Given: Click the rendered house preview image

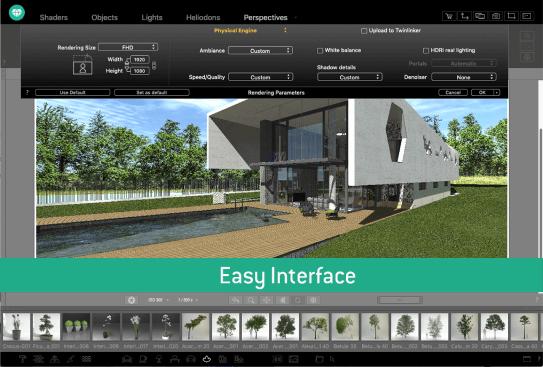Looking at the screenshot, I should [x=272, y=178].
